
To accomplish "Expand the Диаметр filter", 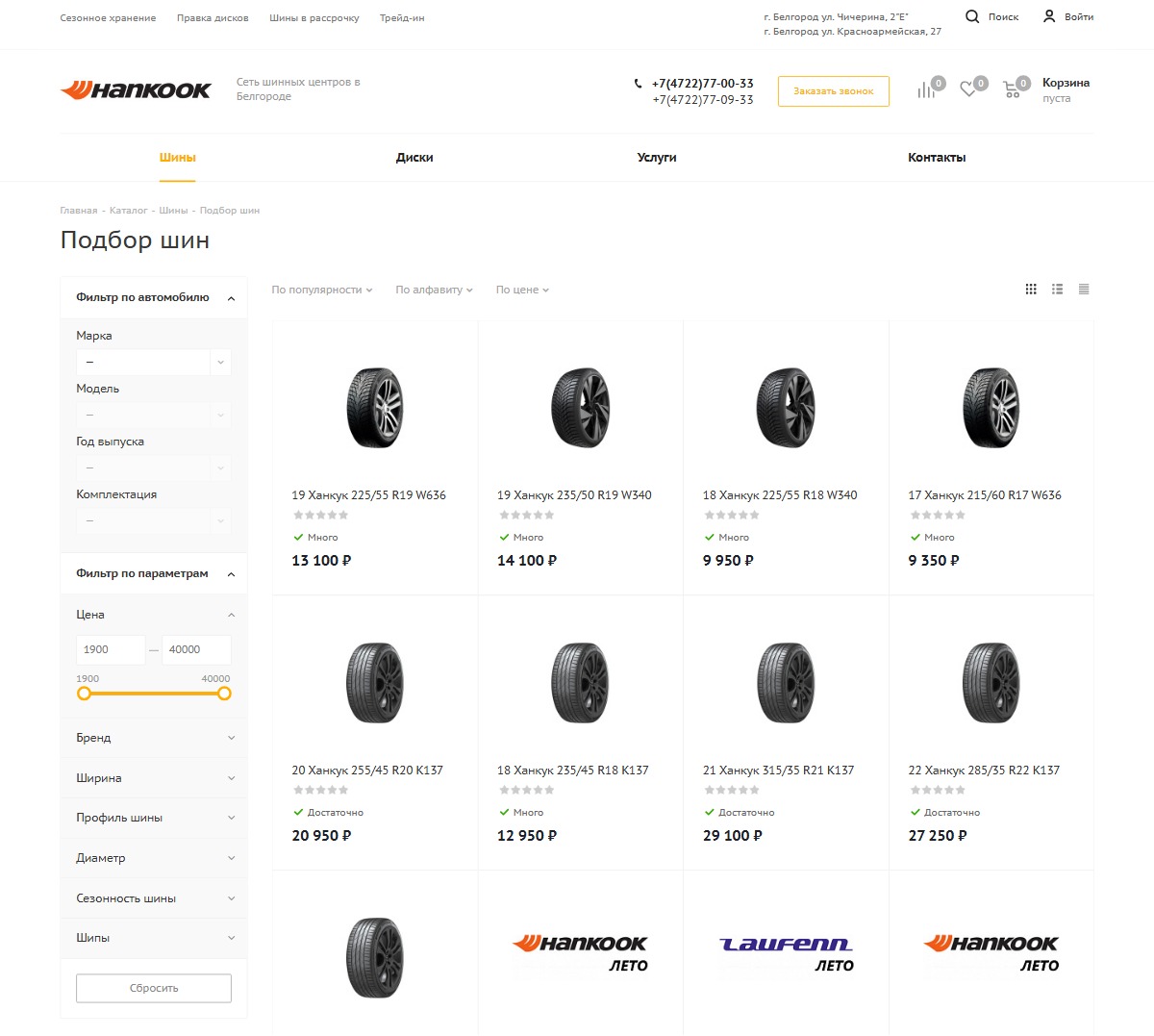I will tap(154, 858).
